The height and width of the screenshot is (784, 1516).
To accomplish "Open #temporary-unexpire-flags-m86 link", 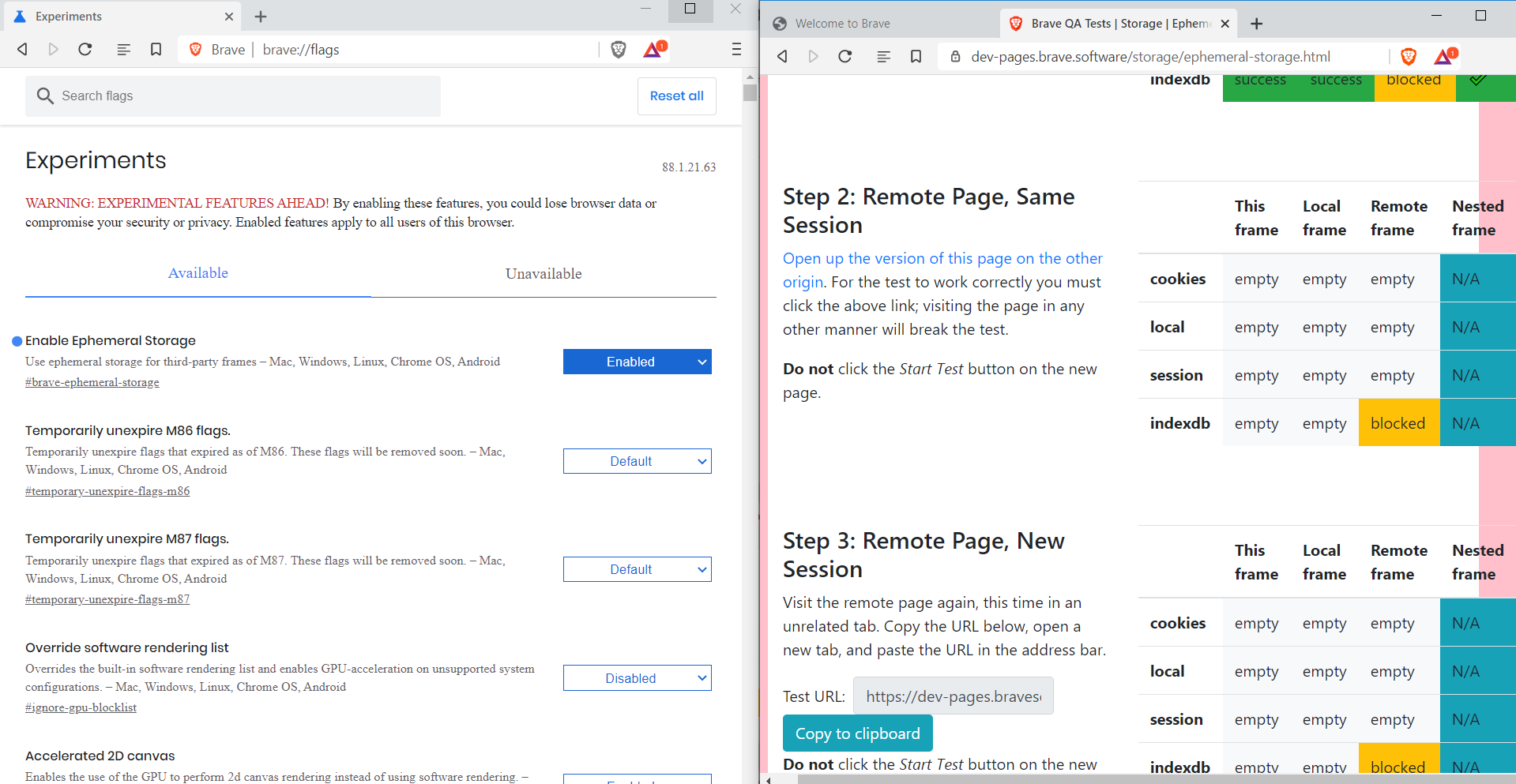I will click(107, 491).
